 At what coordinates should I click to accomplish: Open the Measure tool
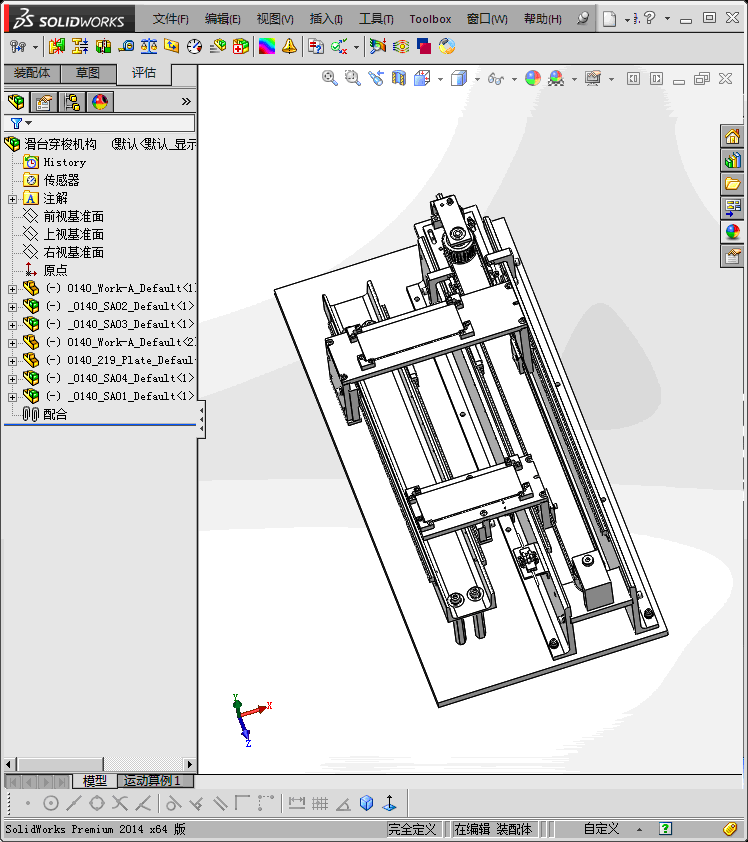[x=126, y=47]
